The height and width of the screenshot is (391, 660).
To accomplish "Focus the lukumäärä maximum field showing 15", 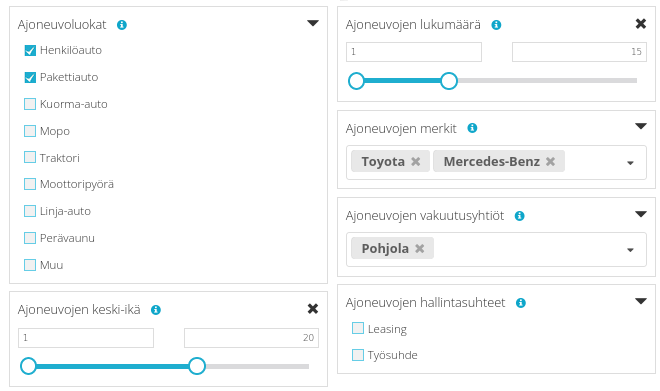I will tap(579, 52).
